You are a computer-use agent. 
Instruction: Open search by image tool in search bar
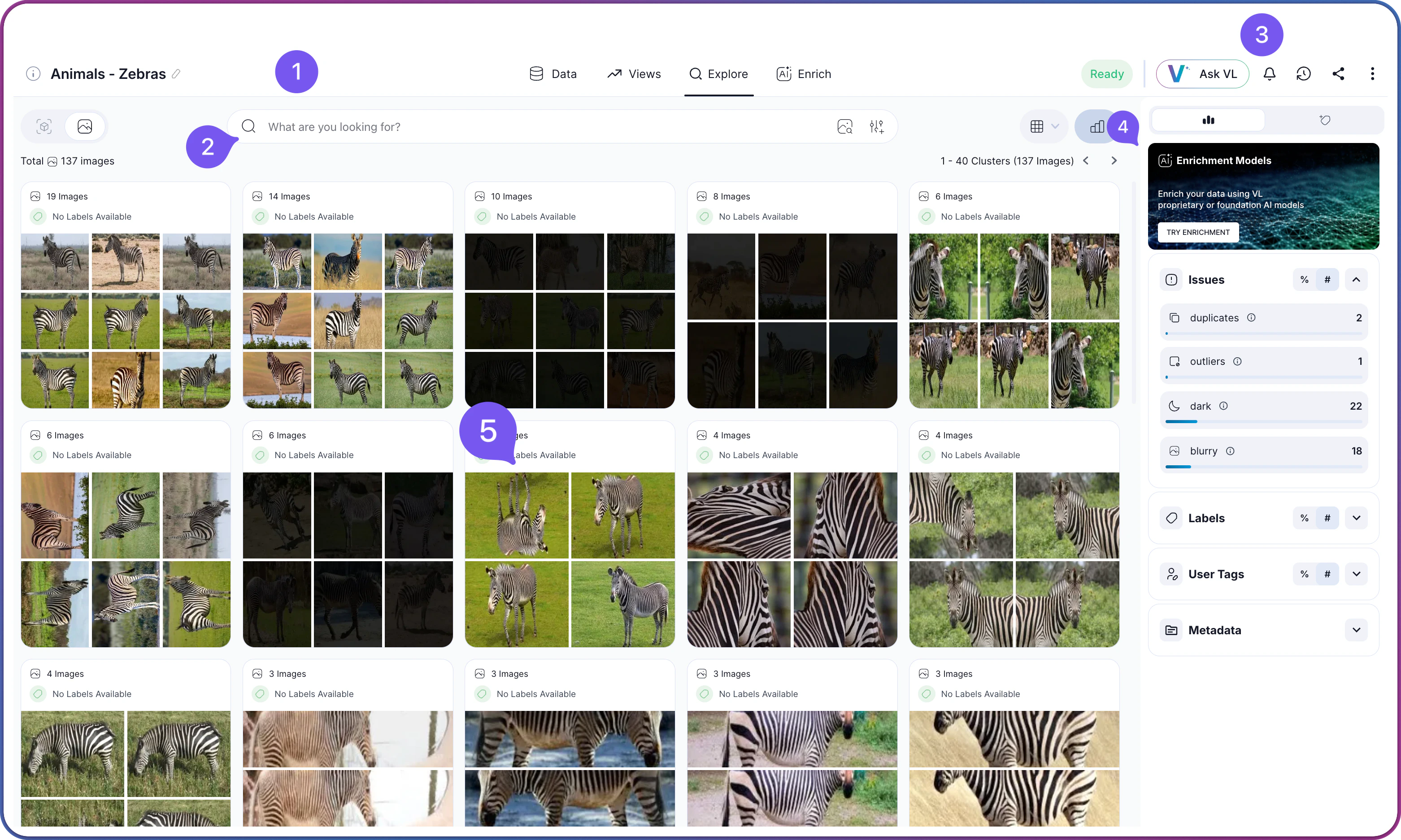tap(844, 126)
